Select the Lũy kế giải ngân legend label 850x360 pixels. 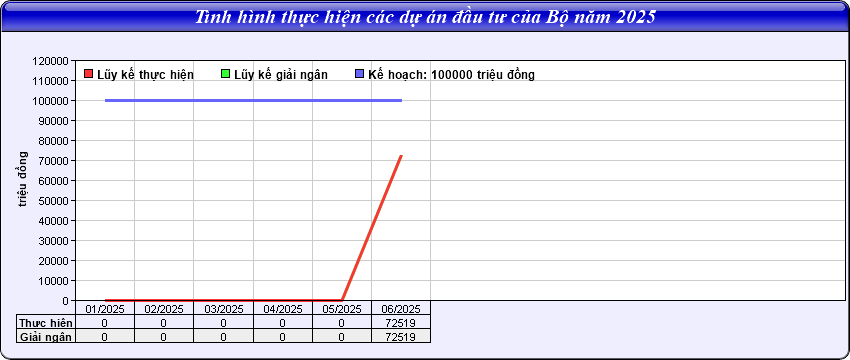[x=281, y=75]
